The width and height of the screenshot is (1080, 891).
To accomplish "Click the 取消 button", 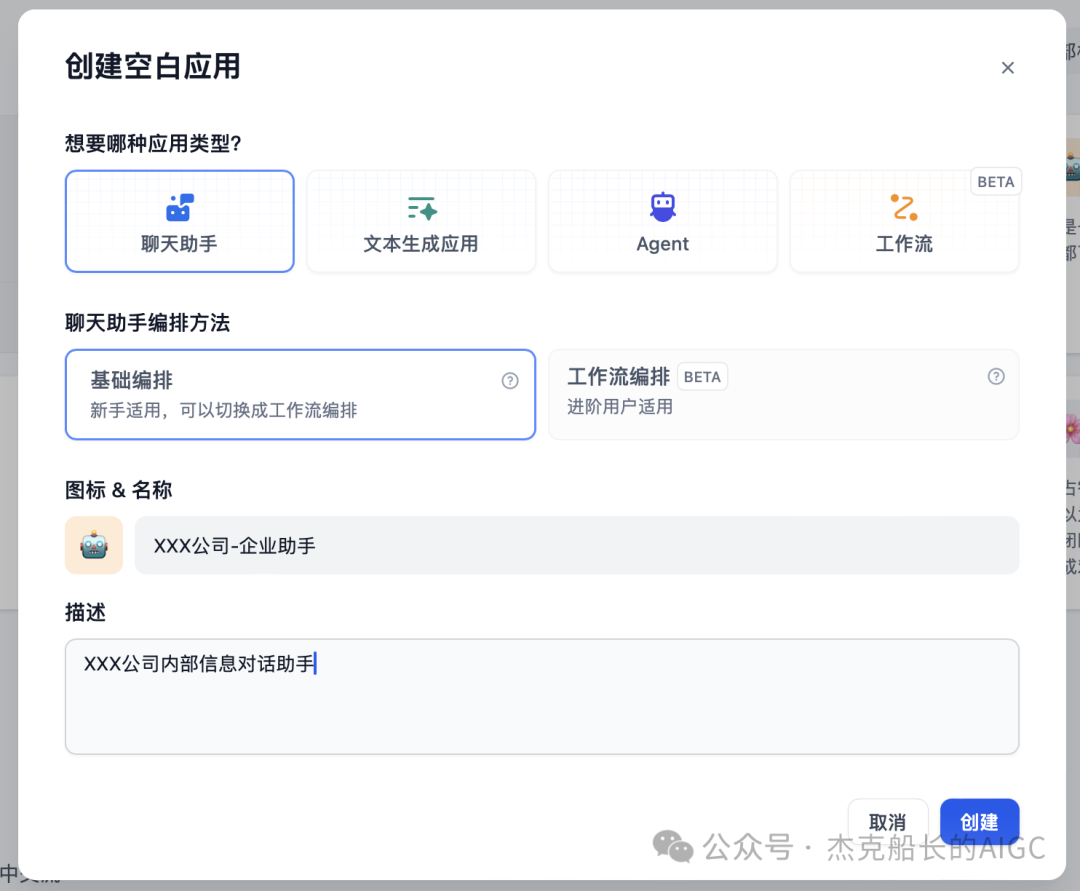I will pos(887,821).
